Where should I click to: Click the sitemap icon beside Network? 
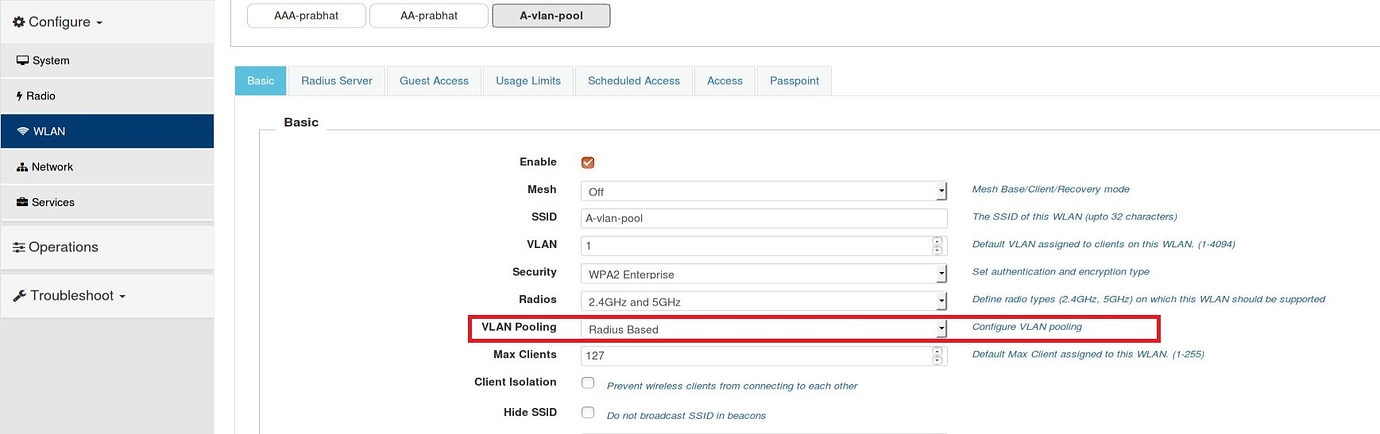(x=23, y=167)
